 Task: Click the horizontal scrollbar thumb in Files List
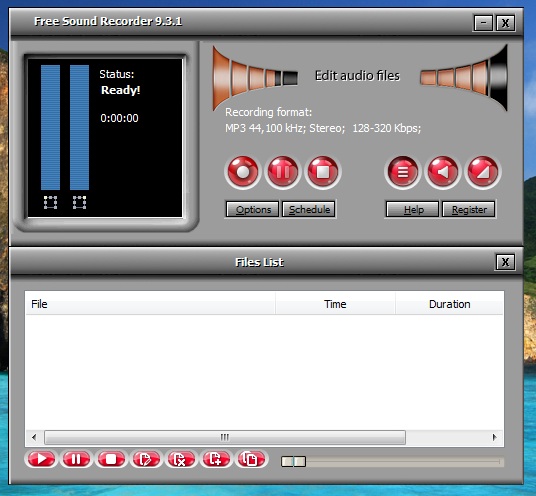click(225, 437)
